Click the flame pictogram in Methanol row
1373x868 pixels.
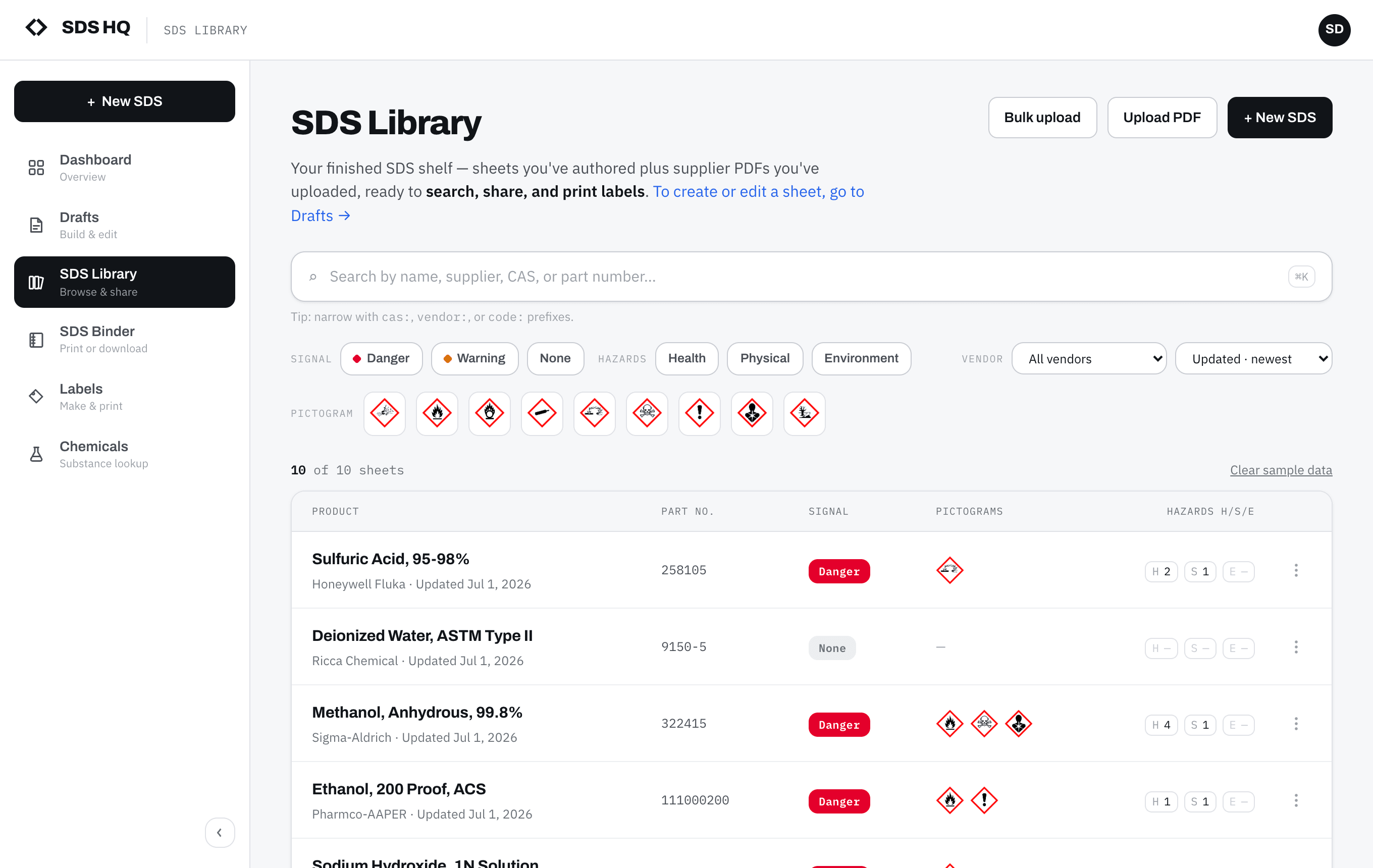pyautogui.click(x=949, y=724)
